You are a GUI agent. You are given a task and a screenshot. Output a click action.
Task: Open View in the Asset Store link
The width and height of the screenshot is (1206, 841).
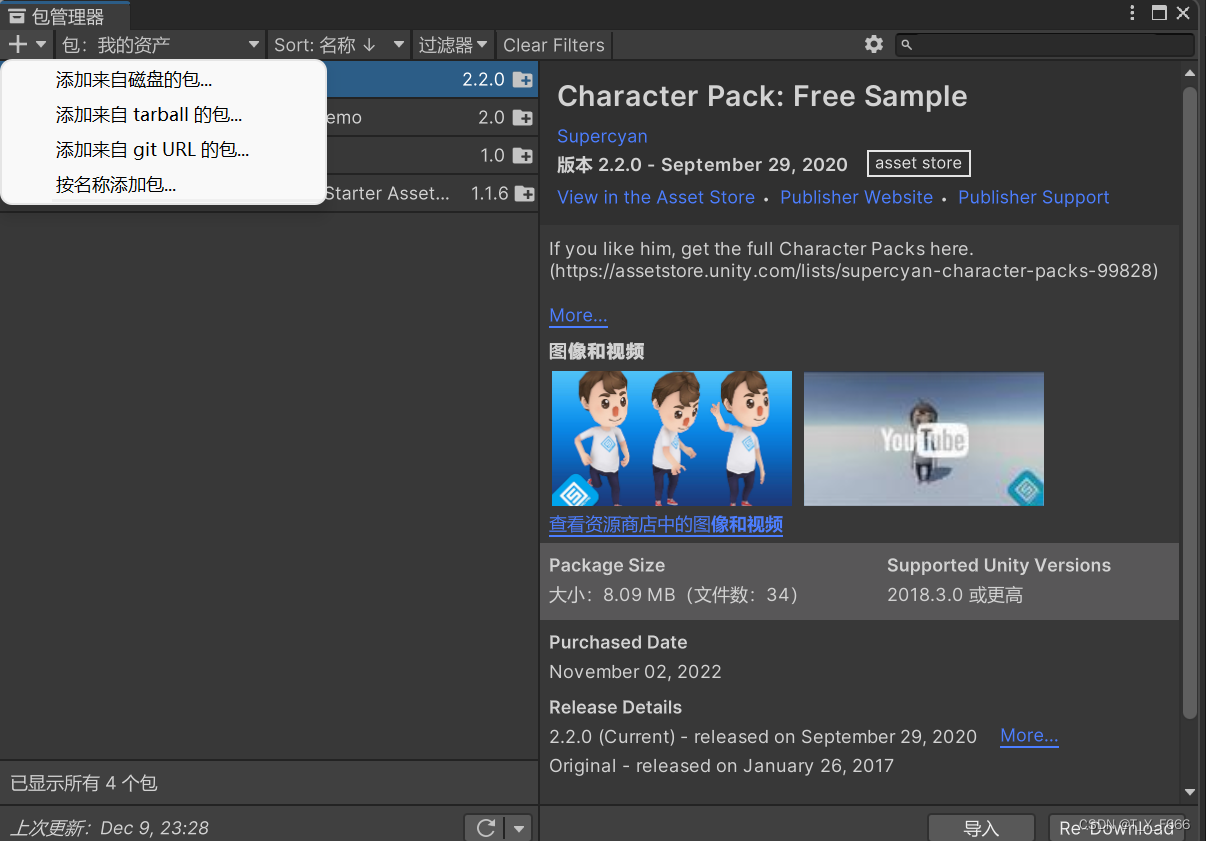tap(656, 198)
